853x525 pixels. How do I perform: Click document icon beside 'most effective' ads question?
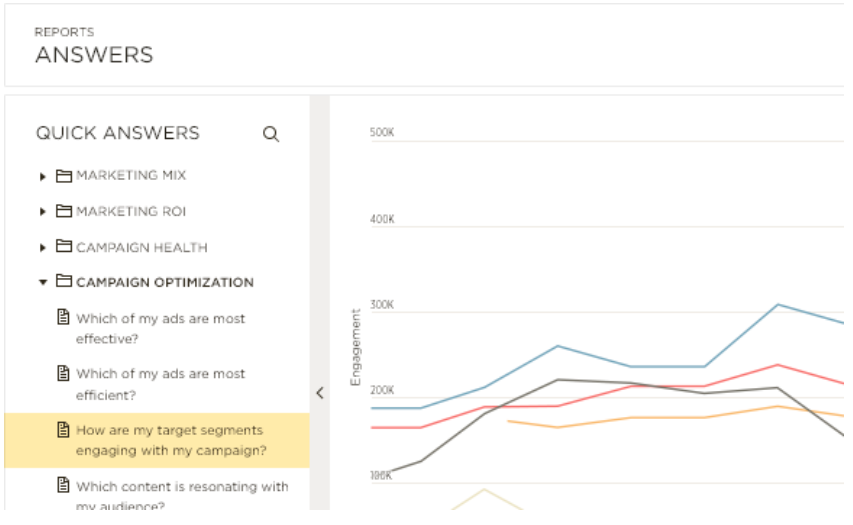click(x=63, y=318)
